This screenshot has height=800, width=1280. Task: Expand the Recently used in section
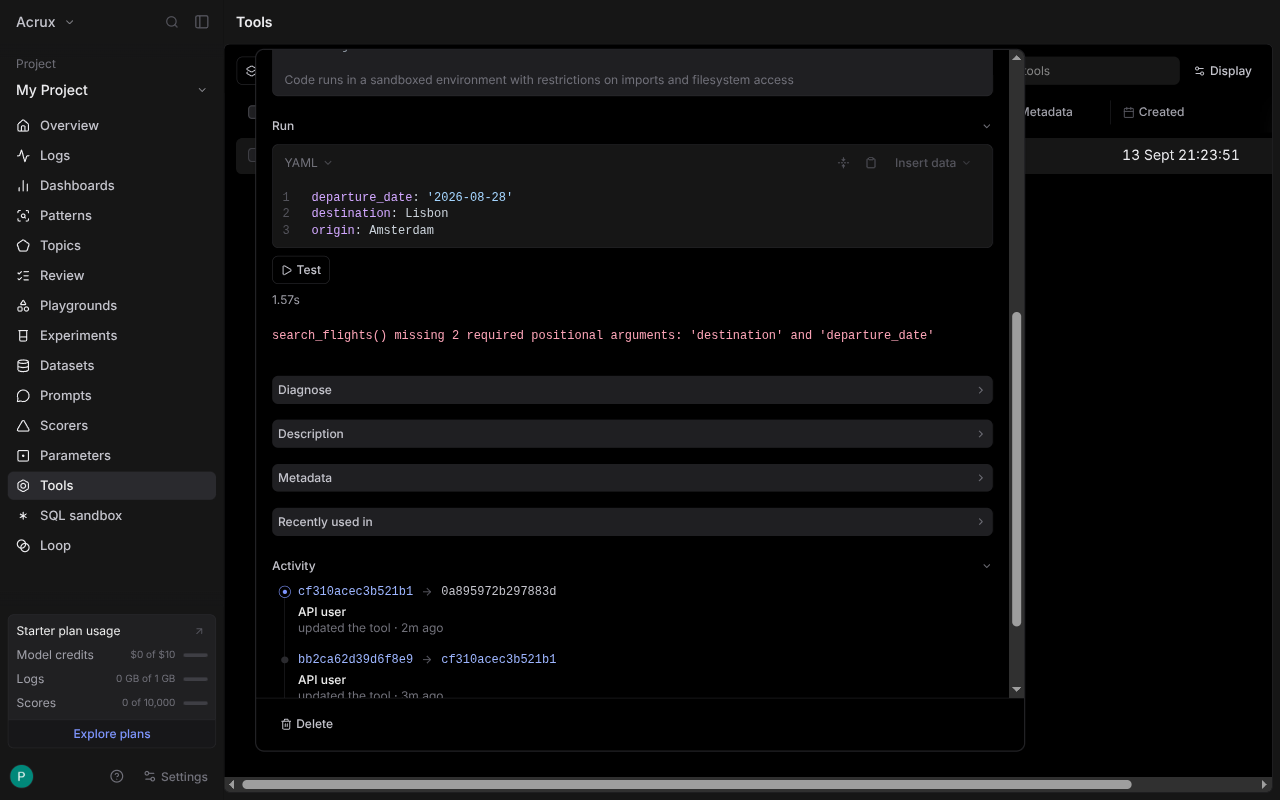(632, 522)
